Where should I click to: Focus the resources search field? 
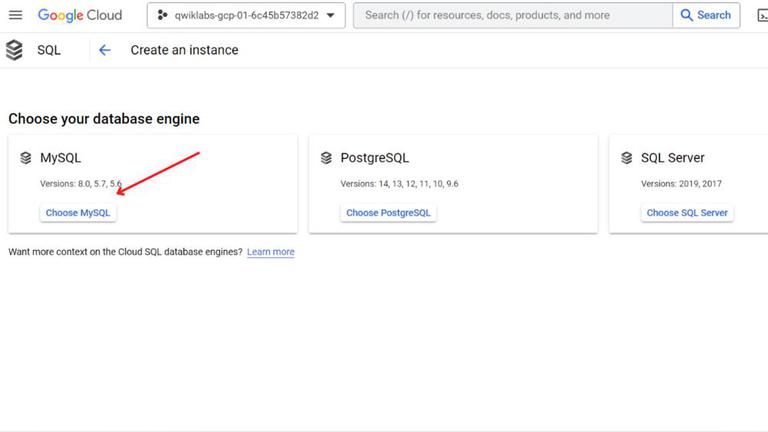click(512, 15)
